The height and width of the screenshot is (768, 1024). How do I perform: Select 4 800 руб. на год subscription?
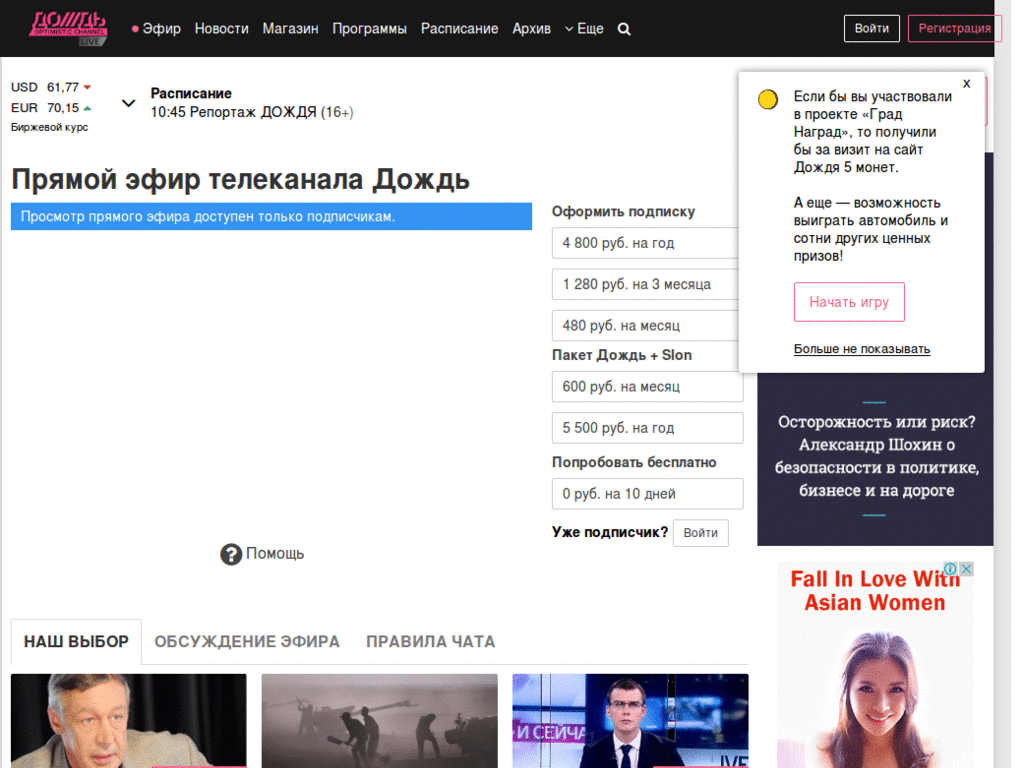[x=647, y=243]
